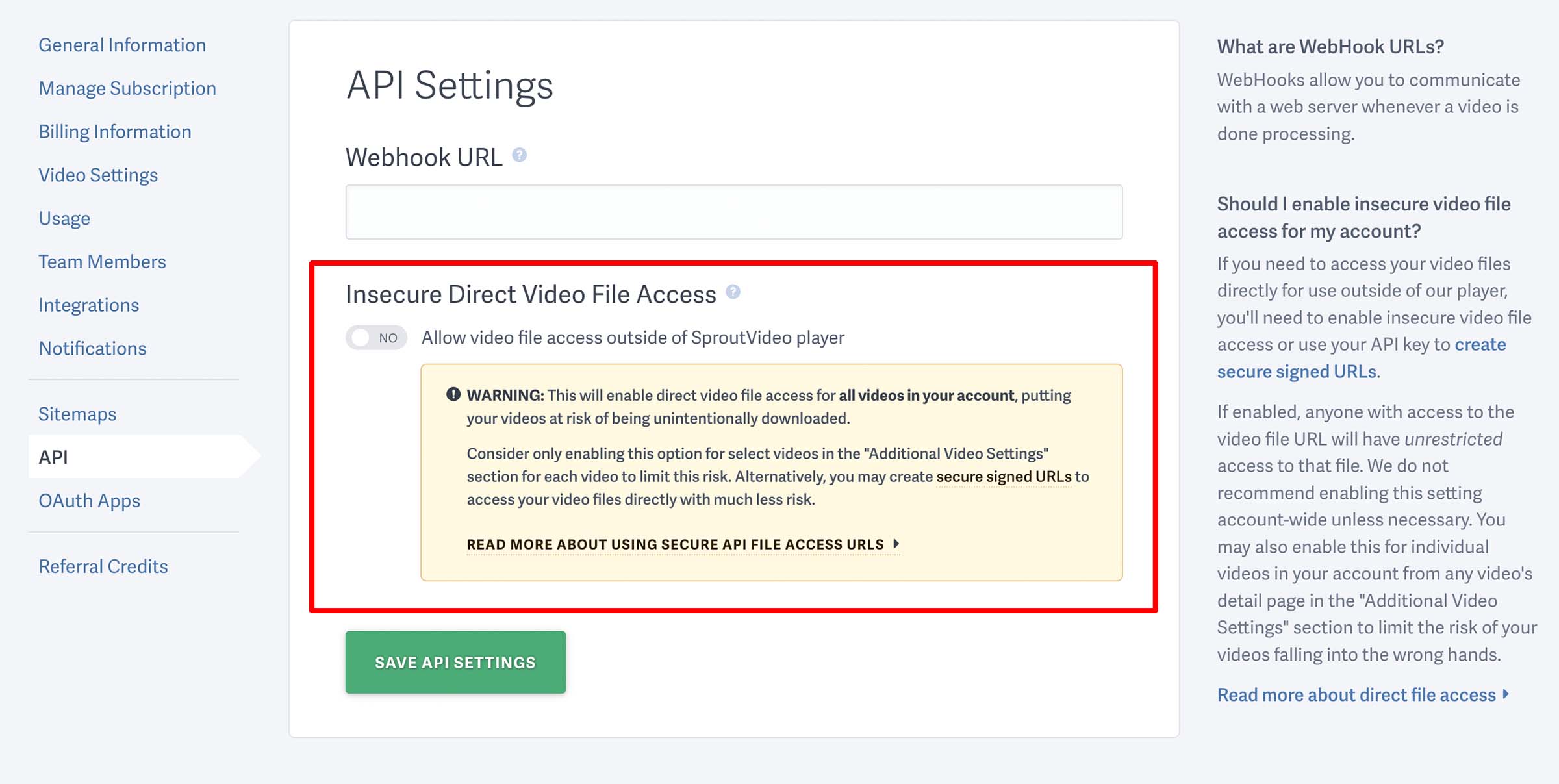Open the "secure signed URLs" link in warning
This screenshot has width=1559, height=784.
coord(1003,476)
